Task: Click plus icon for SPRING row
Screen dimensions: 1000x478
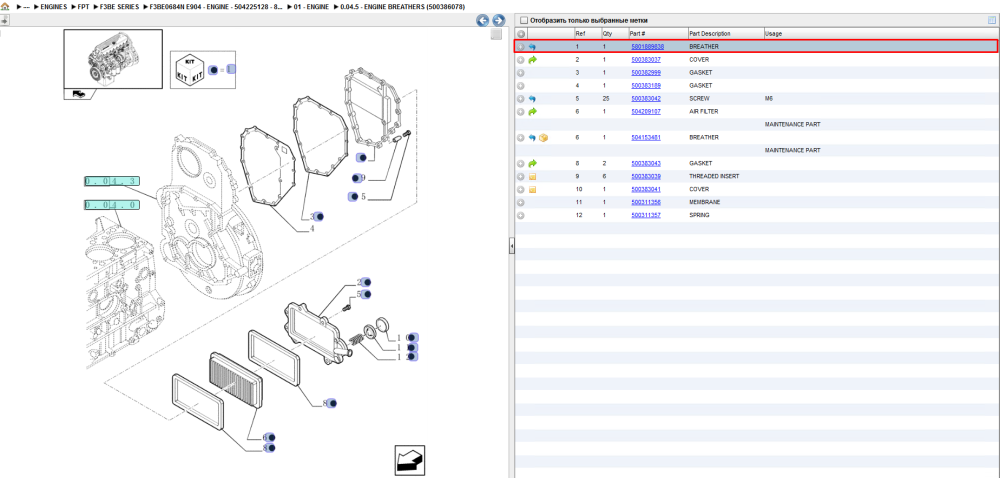Action: pyautogui.click(x=520, y=215)
